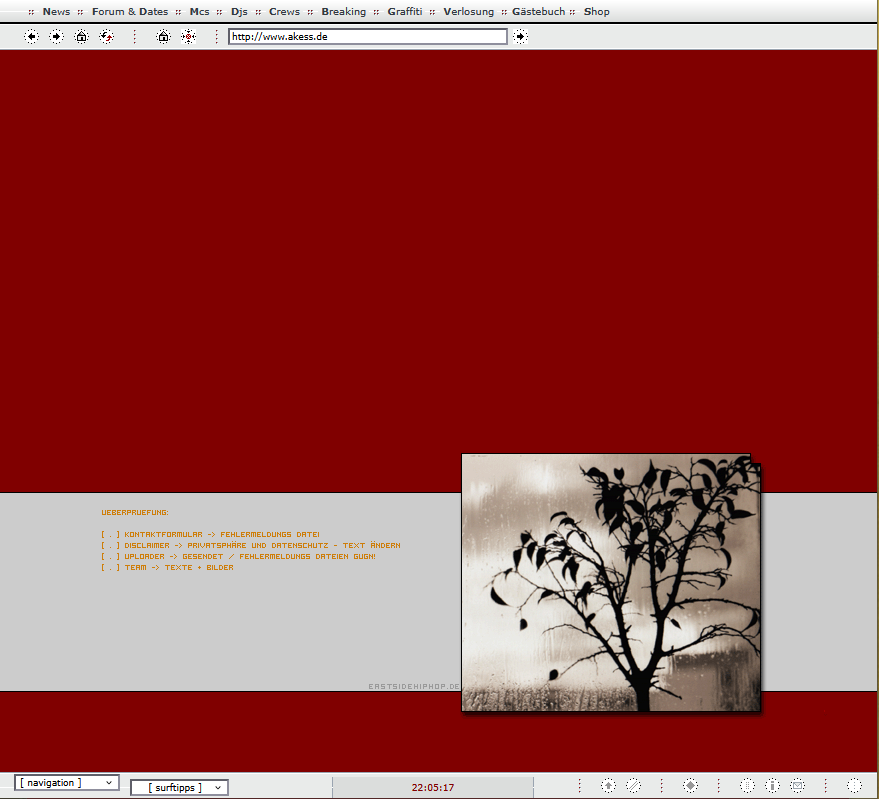Click the URL address input field

[367, 37]
